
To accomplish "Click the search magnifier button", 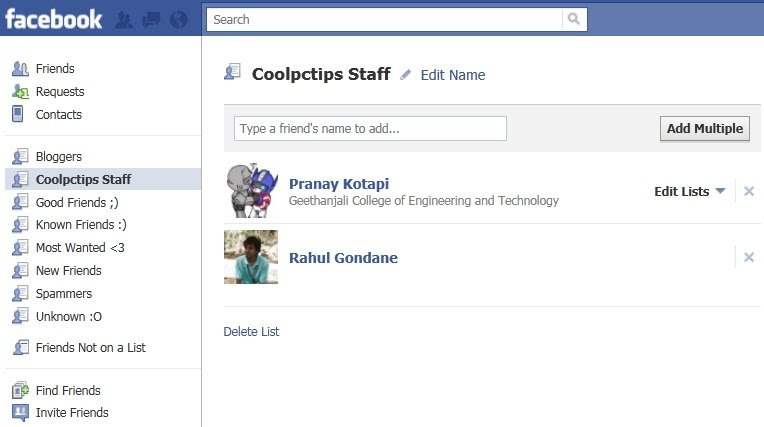I will [x=574, y=19].
